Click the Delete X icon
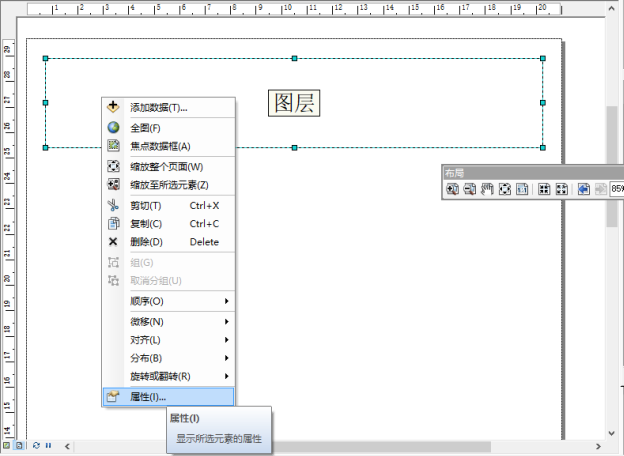The height and width of the screenshot is (456, 624). pos(113,242)
